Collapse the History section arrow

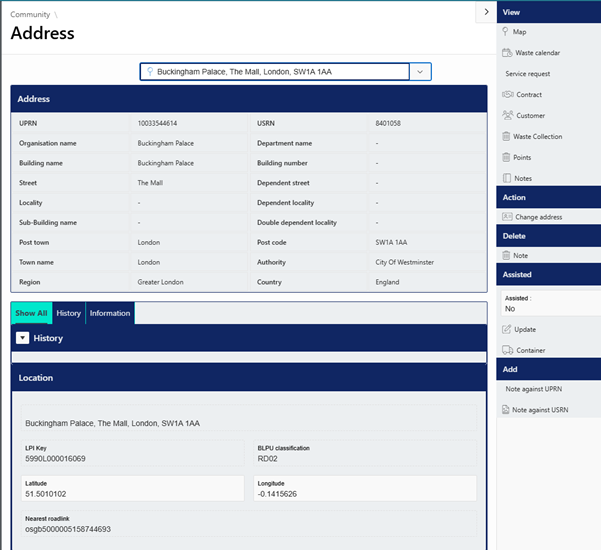pos(23,338)
